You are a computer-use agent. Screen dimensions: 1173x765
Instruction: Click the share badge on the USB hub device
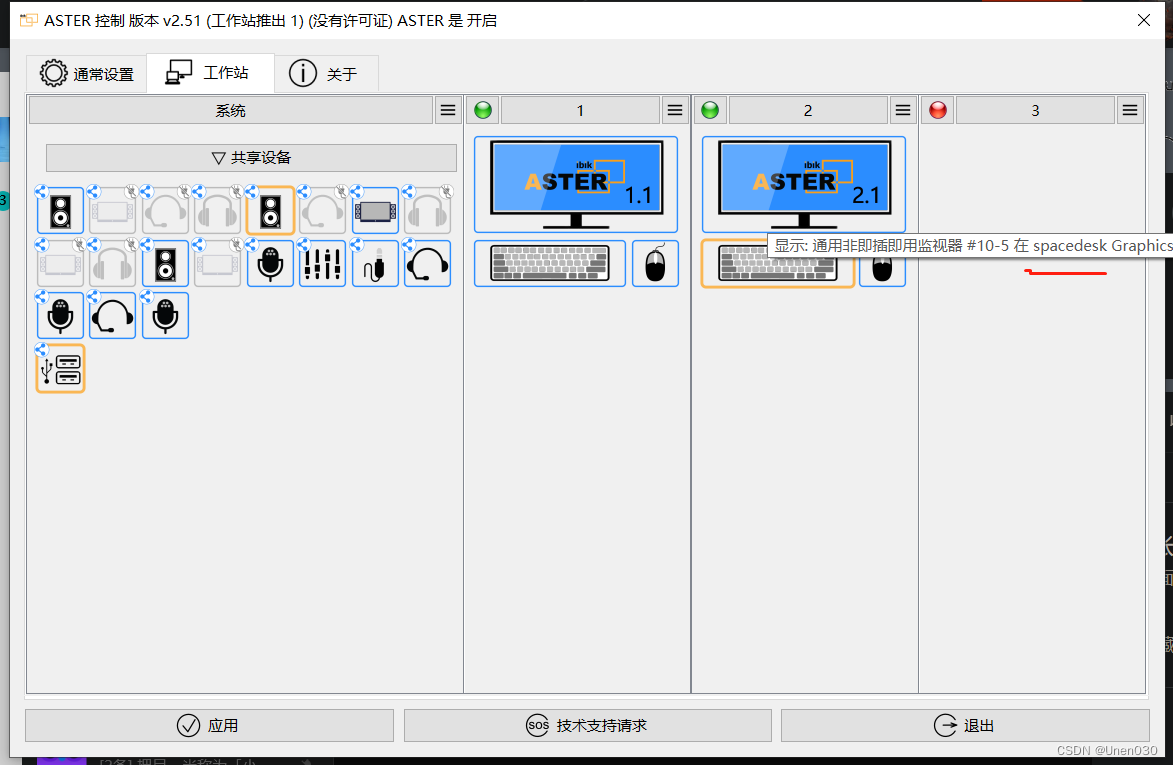click(42, 349)
